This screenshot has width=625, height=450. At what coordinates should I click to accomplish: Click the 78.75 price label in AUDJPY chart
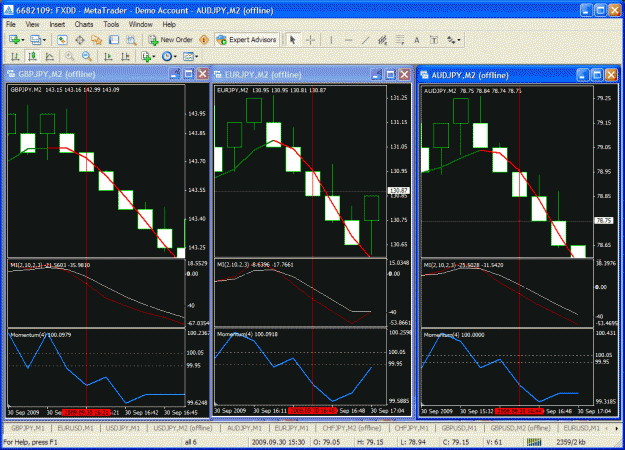point(604,220)
